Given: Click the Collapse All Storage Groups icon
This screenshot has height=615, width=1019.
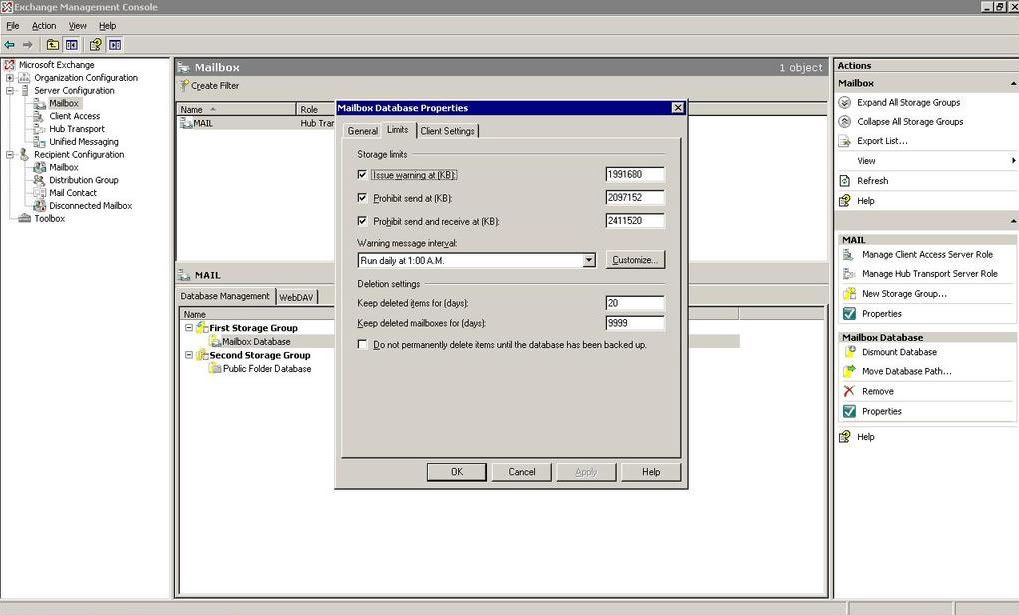Looking at the screenshot, I should pyautogui.click(x=845, y=122).
